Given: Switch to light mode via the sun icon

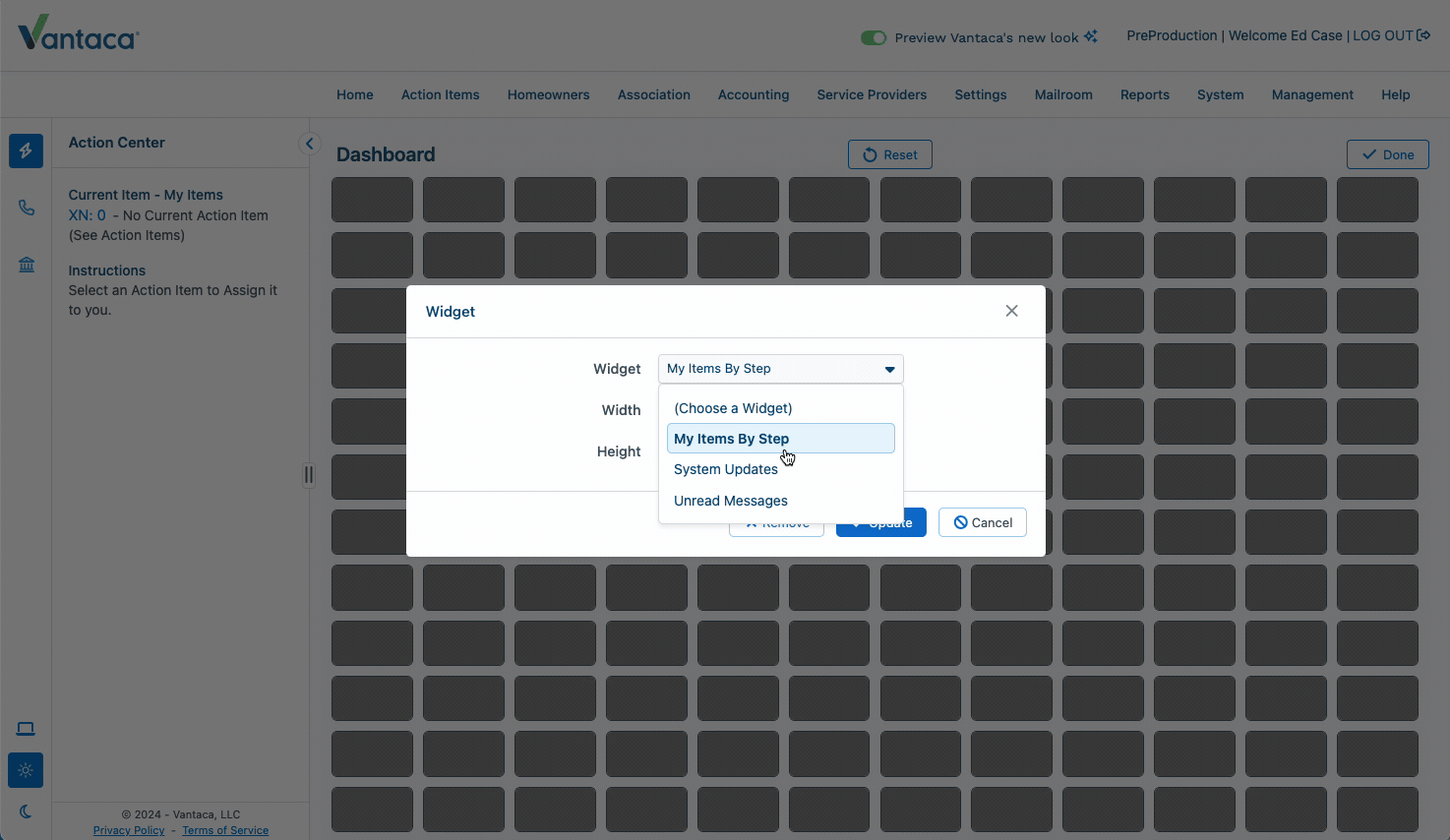Looking at the screenshot, I should tap(26, 770).
